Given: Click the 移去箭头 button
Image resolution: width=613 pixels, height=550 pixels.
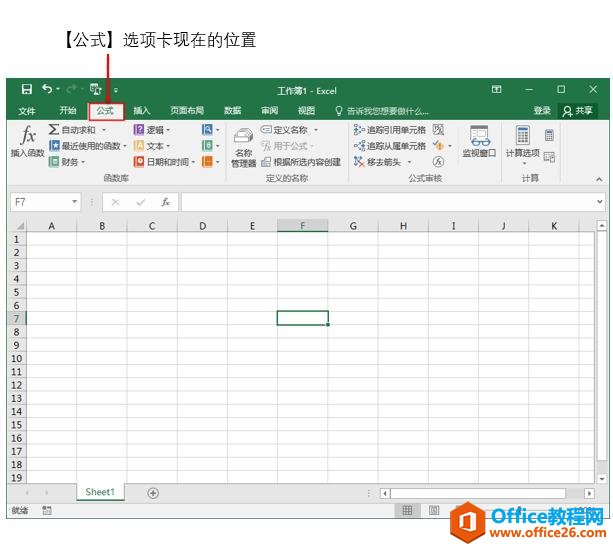Looking at the screenshot, I should point(378,161).
